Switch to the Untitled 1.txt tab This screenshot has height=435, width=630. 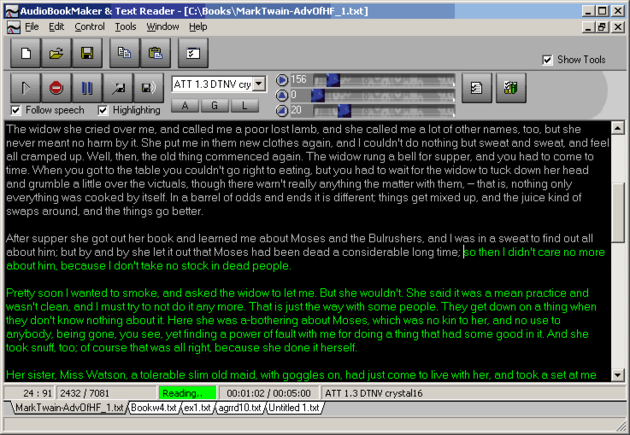click(294, 408)
